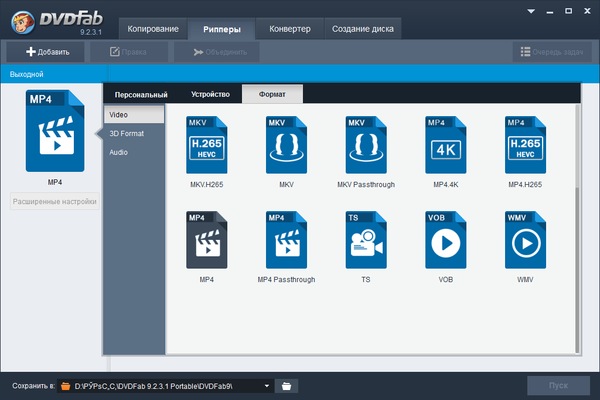The height and width of the screenshot is (400, 600).
Task: Choose the MKV format icon
Action: [286, 147]
